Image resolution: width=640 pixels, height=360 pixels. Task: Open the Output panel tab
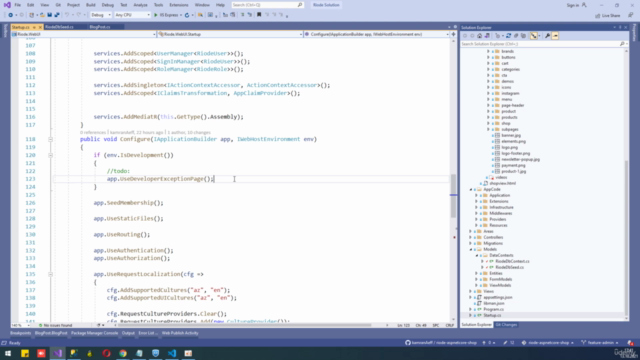[128, 333]
